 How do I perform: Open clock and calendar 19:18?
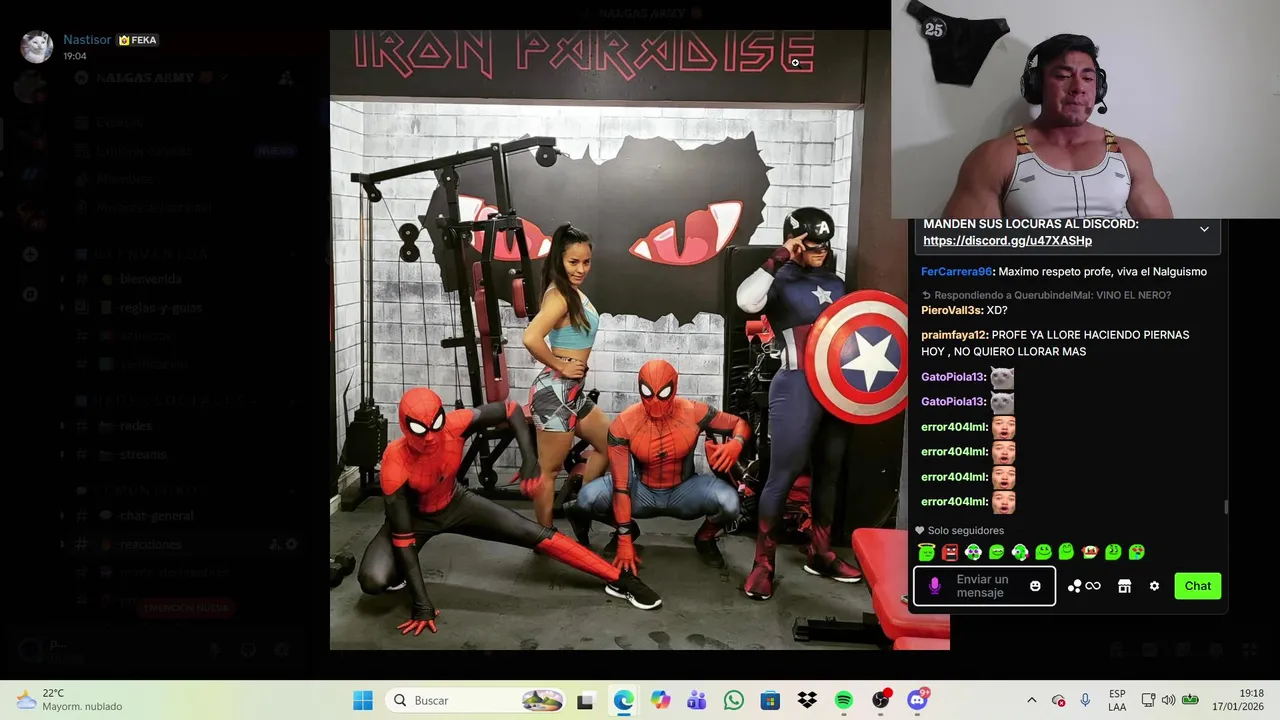click(x=1240, y=700)
